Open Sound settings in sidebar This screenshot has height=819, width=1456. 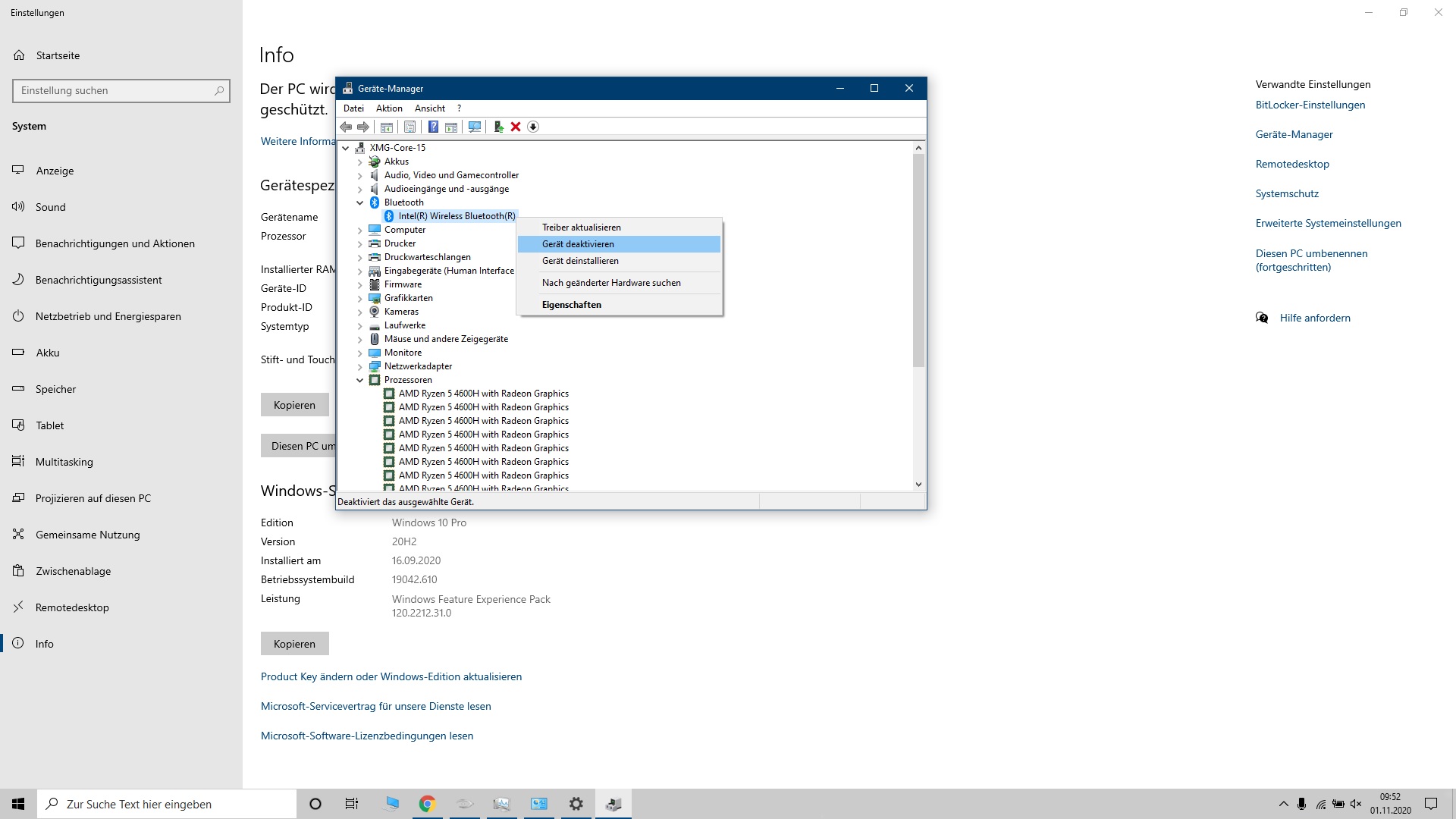pyautogui.click(x=51, y=207)
